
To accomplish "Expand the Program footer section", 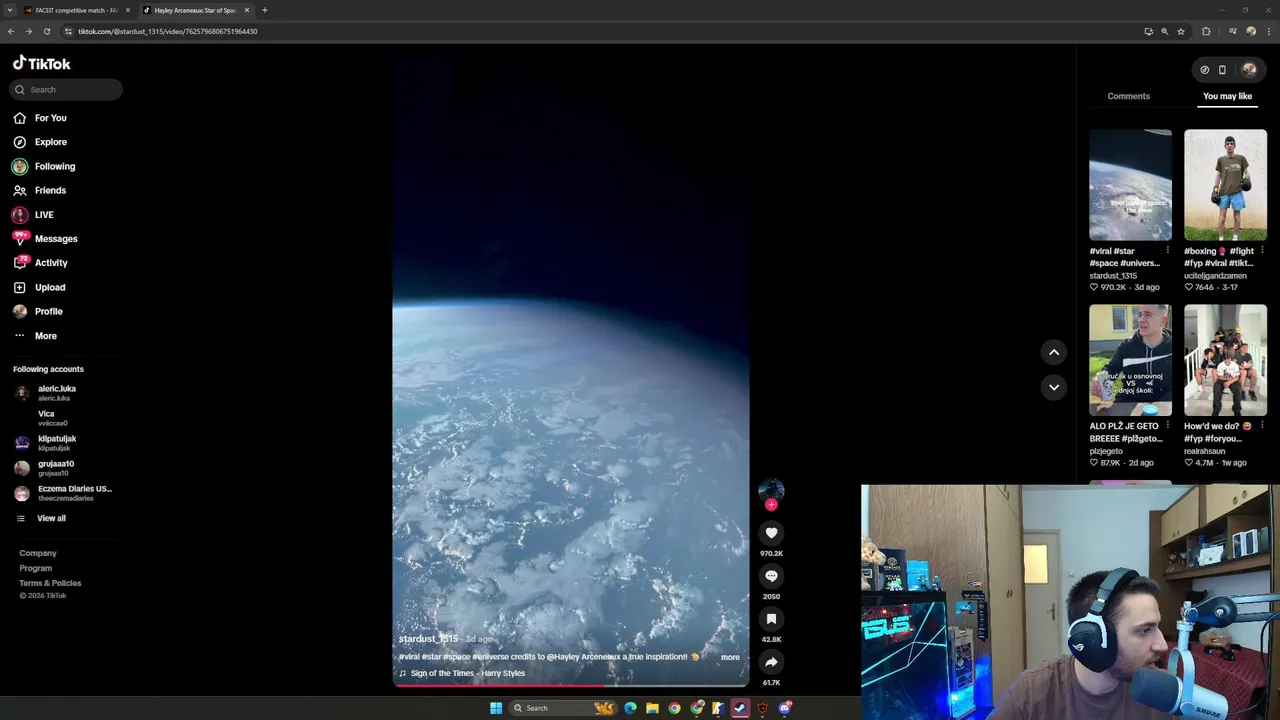I will pos(36,568).
